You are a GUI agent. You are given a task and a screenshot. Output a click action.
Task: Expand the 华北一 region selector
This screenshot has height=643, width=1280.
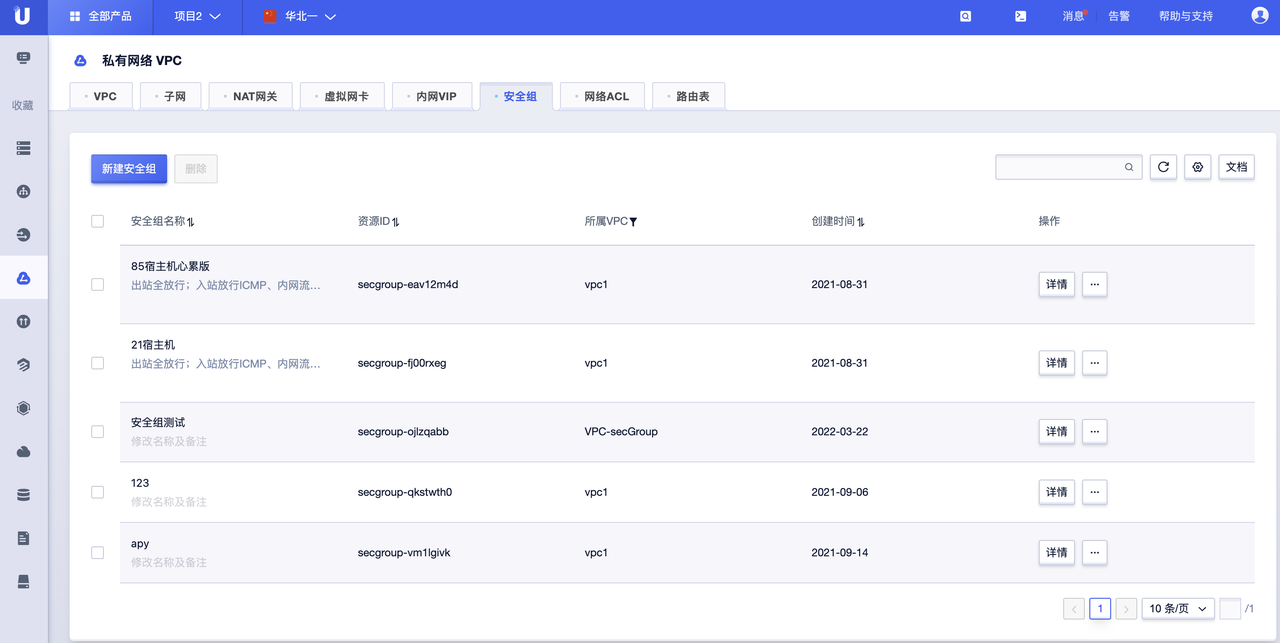coord(300,16)
